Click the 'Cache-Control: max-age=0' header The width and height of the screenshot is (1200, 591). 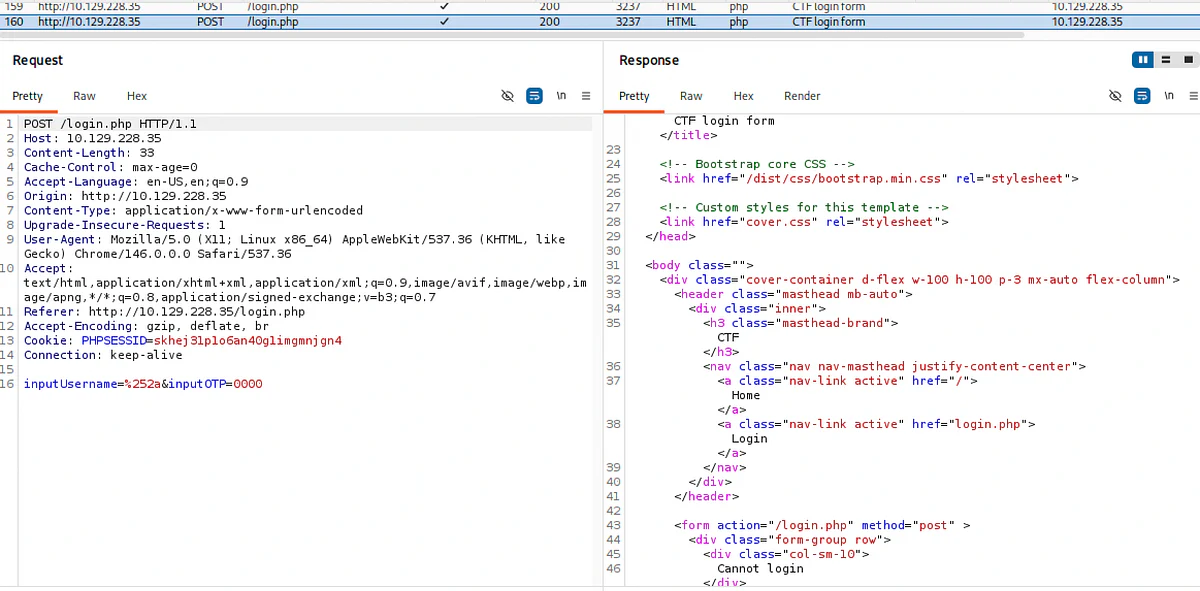click(111, 167)
